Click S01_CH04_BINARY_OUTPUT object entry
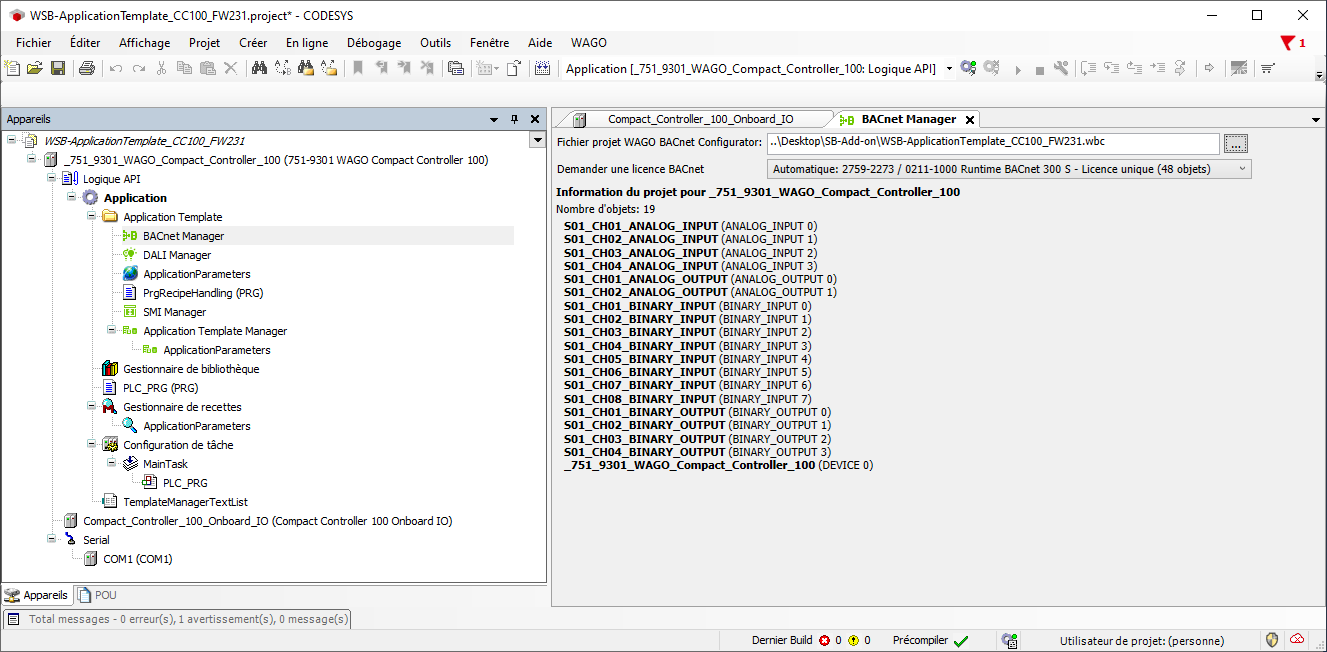The height and width of the screenshot is (652, 1327). point(697,451)
